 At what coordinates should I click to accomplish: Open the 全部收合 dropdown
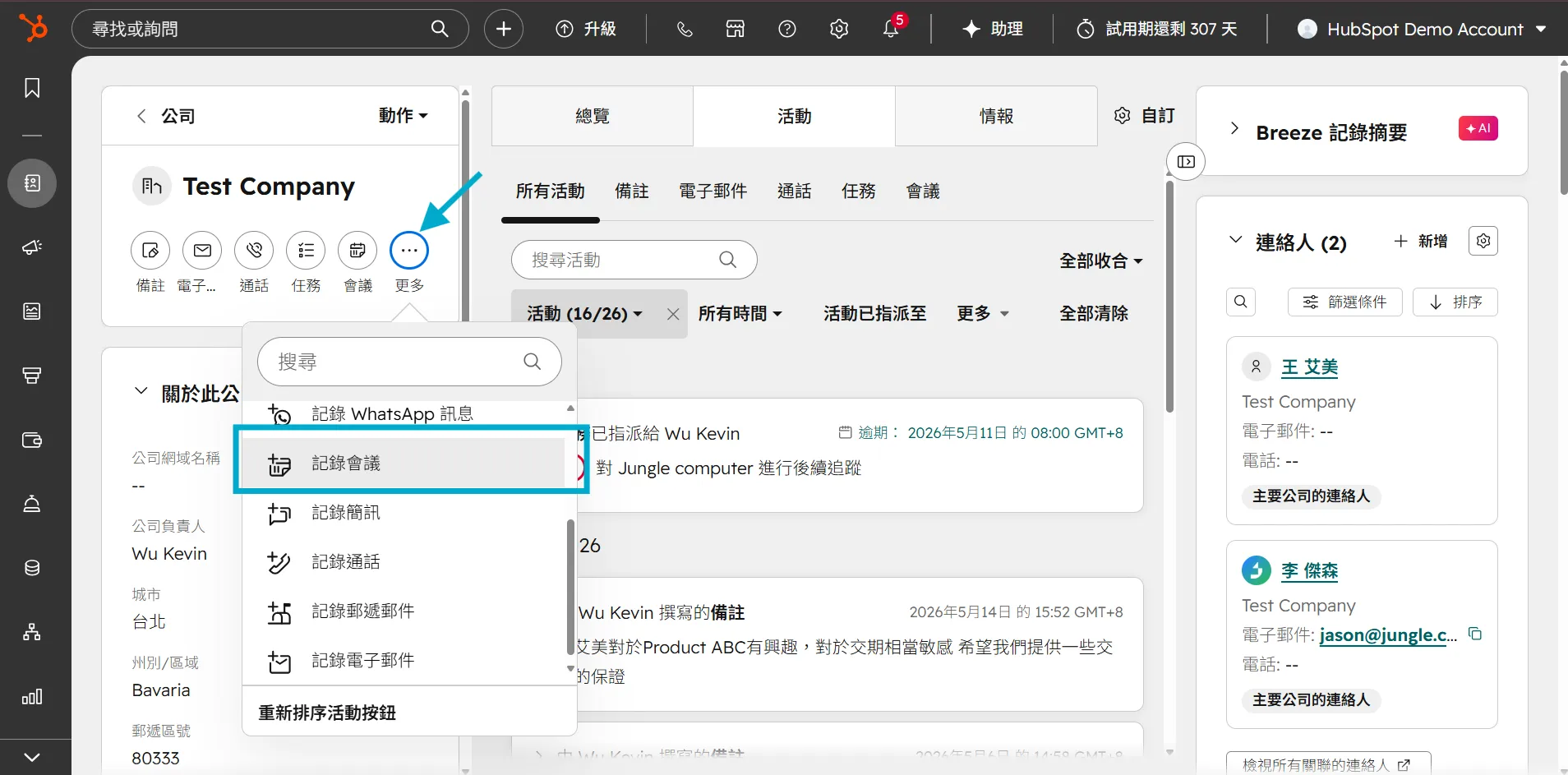1101,261
